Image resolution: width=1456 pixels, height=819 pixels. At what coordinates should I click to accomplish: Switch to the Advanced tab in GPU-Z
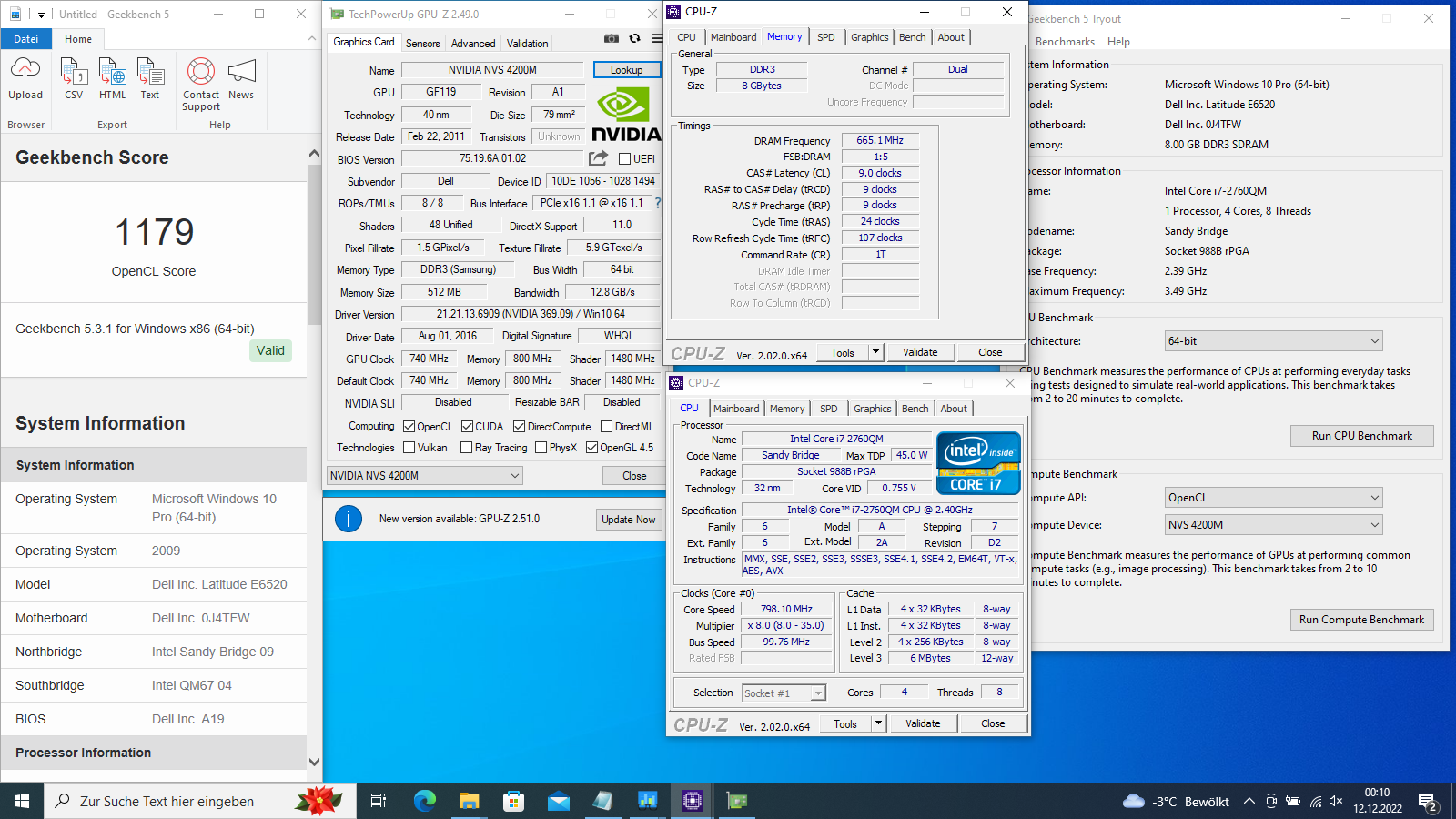[473, 43]
